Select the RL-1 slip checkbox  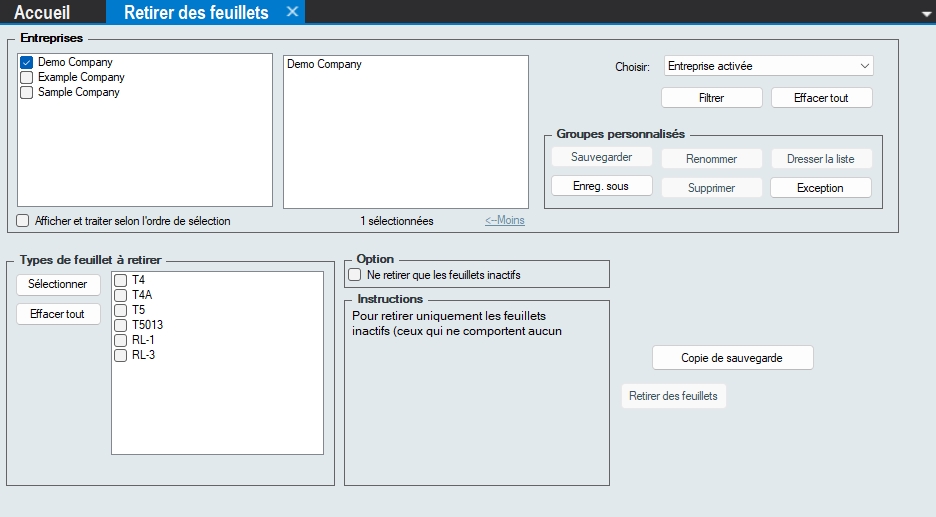point(120,340)
